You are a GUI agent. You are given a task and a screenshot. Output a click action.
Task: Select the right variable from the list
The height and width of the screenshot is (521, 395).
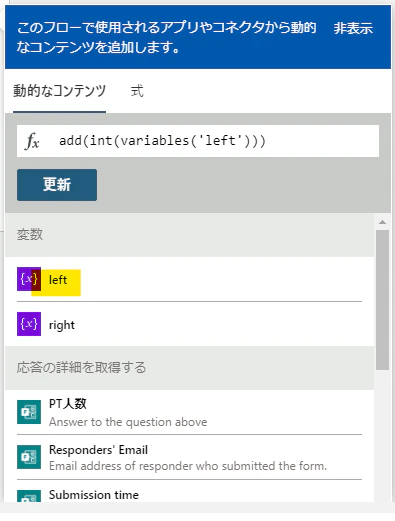coord(189,324)
